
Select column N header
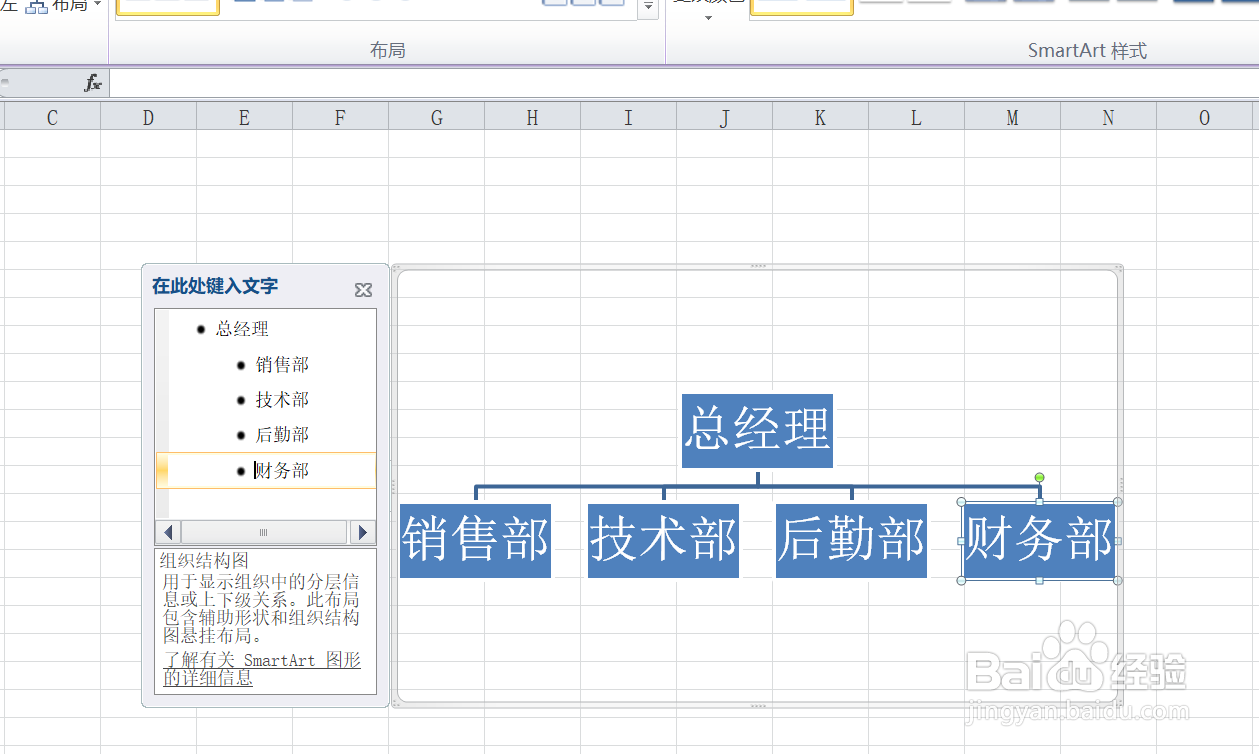(1108, 118)
